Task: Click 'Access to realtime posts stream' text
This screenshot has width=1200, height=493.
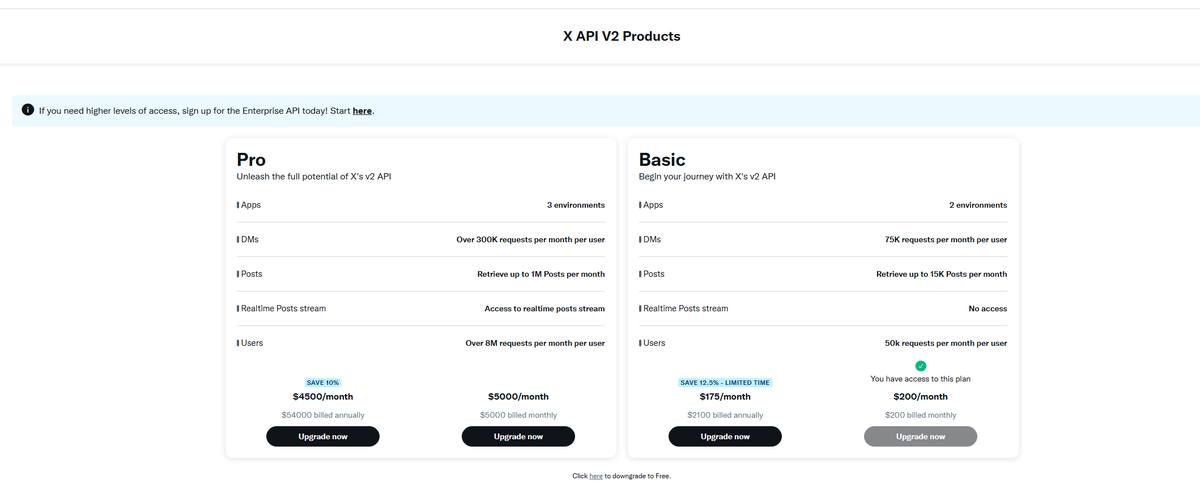Action: (x=545, y=309)
